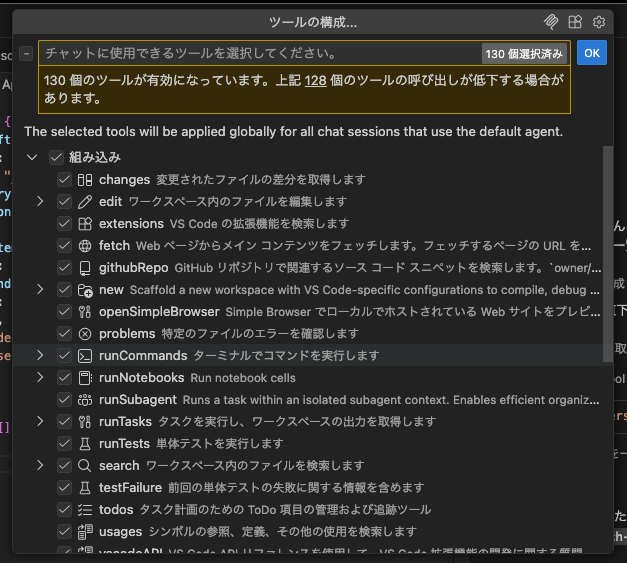Select the githubRepo row label
The height and width of the screenshot is (563, 627).
pyautogui.click(x=134, y=268)
